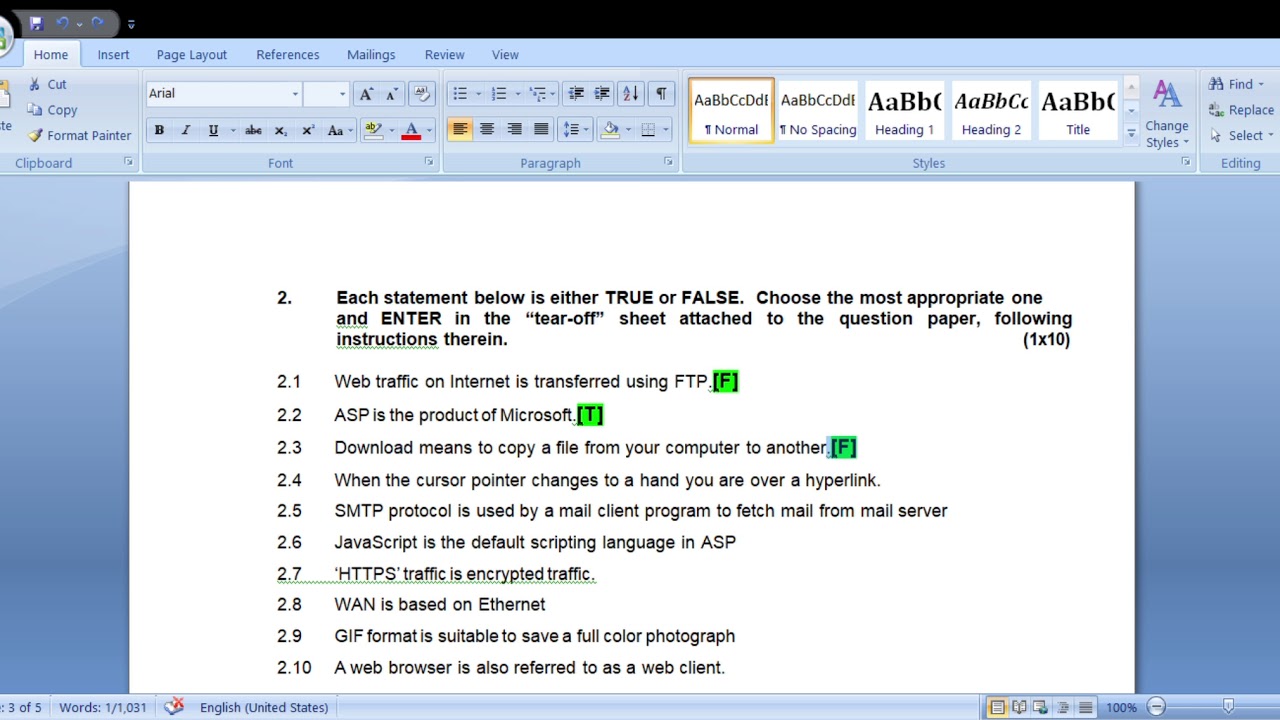Toggle Italic formatting
This screenshot has height=720, width=1280.
pos(185,130)
